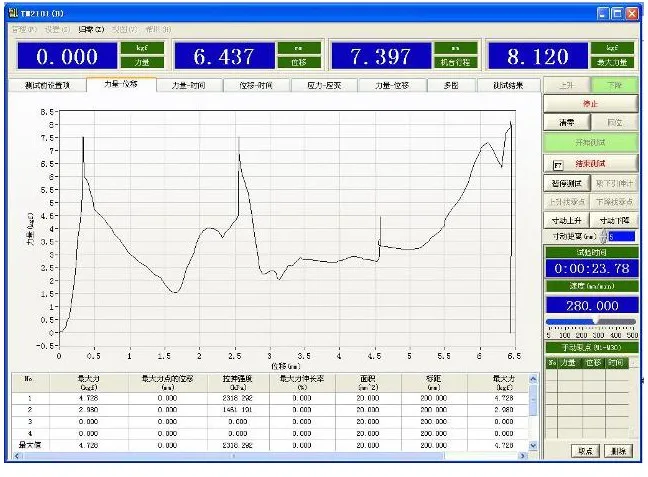The width and height of the screenshot is (648, 477).
Task: Click the red 停止 stop button
Action: [x=590, y=102]
